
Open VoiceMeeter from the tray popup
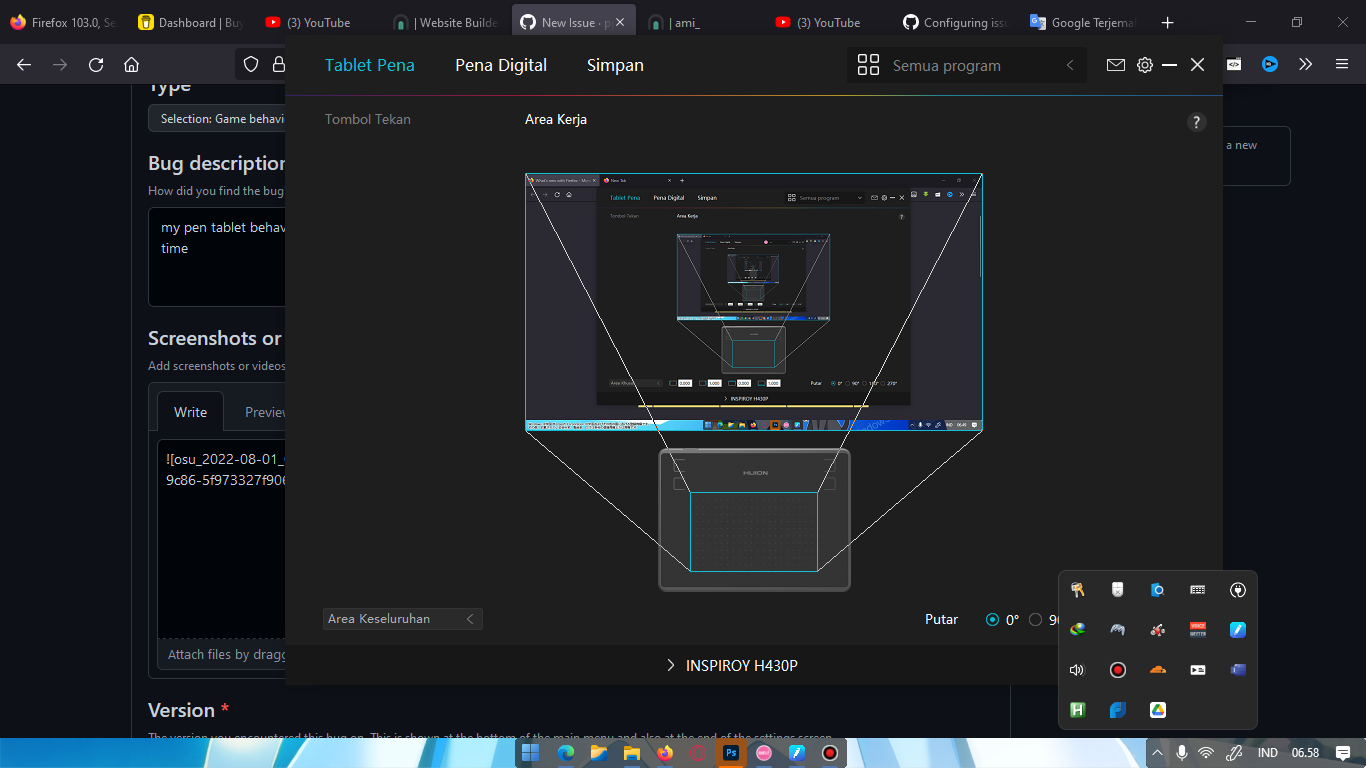click(x=1197, y=629)
